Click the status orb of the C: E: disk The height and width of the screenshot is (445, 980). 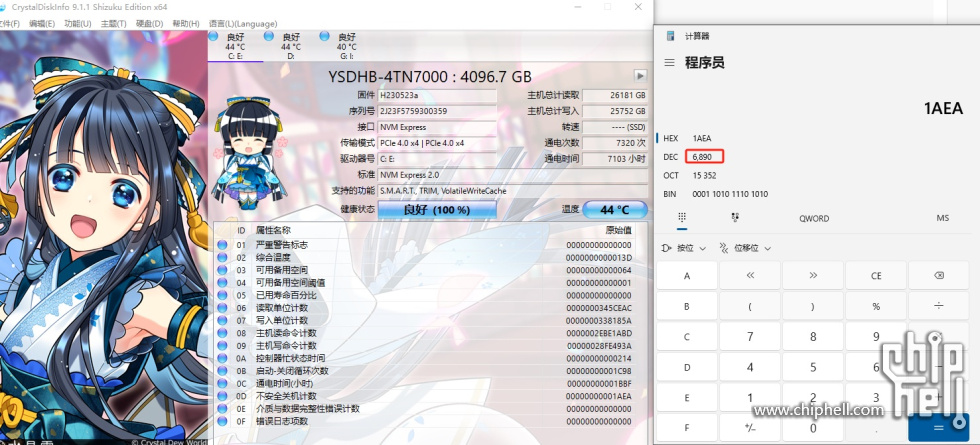[213, 36]
